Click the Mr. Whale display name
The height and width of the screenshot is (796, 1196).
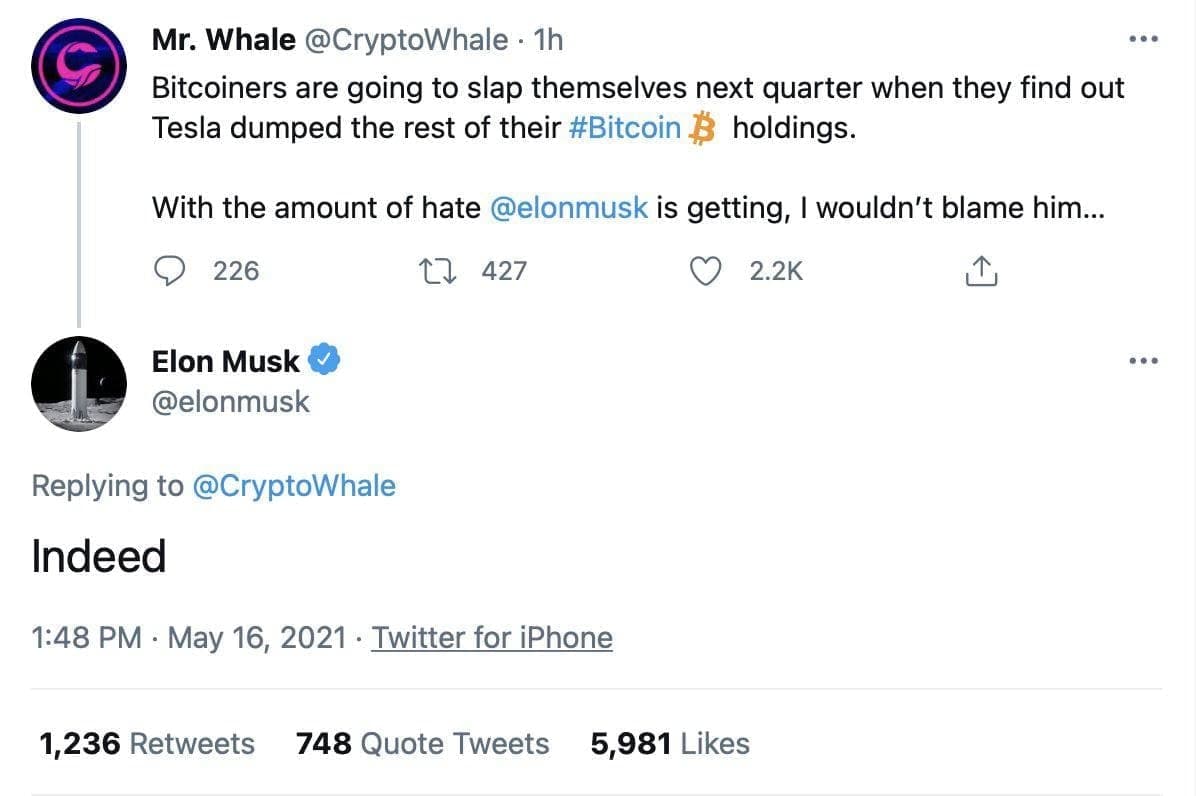(223, 40)
